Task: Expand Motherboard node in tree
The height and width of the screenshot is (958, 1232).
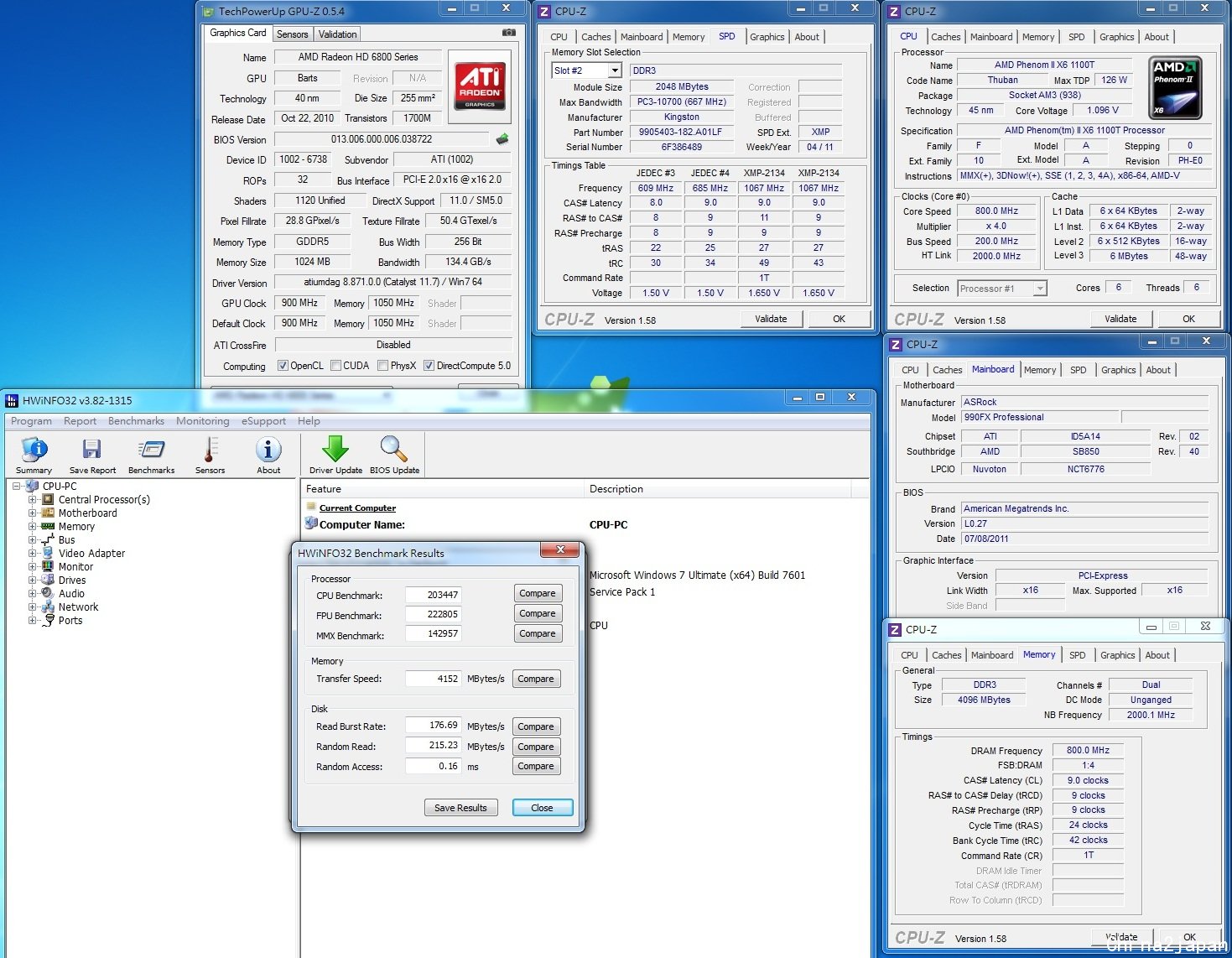Action: 33,513
